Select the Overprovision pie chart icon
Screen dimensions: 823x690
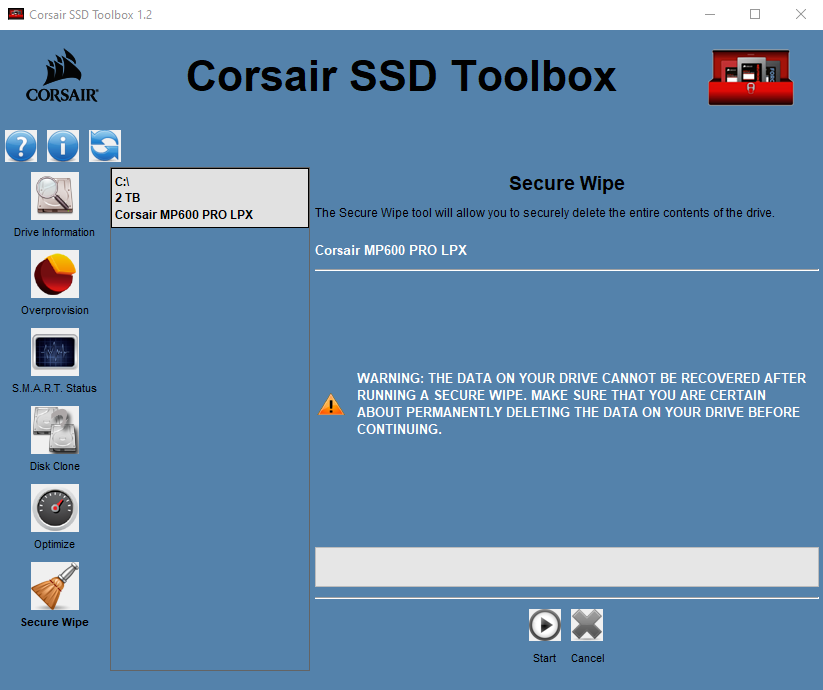[55, 274]
